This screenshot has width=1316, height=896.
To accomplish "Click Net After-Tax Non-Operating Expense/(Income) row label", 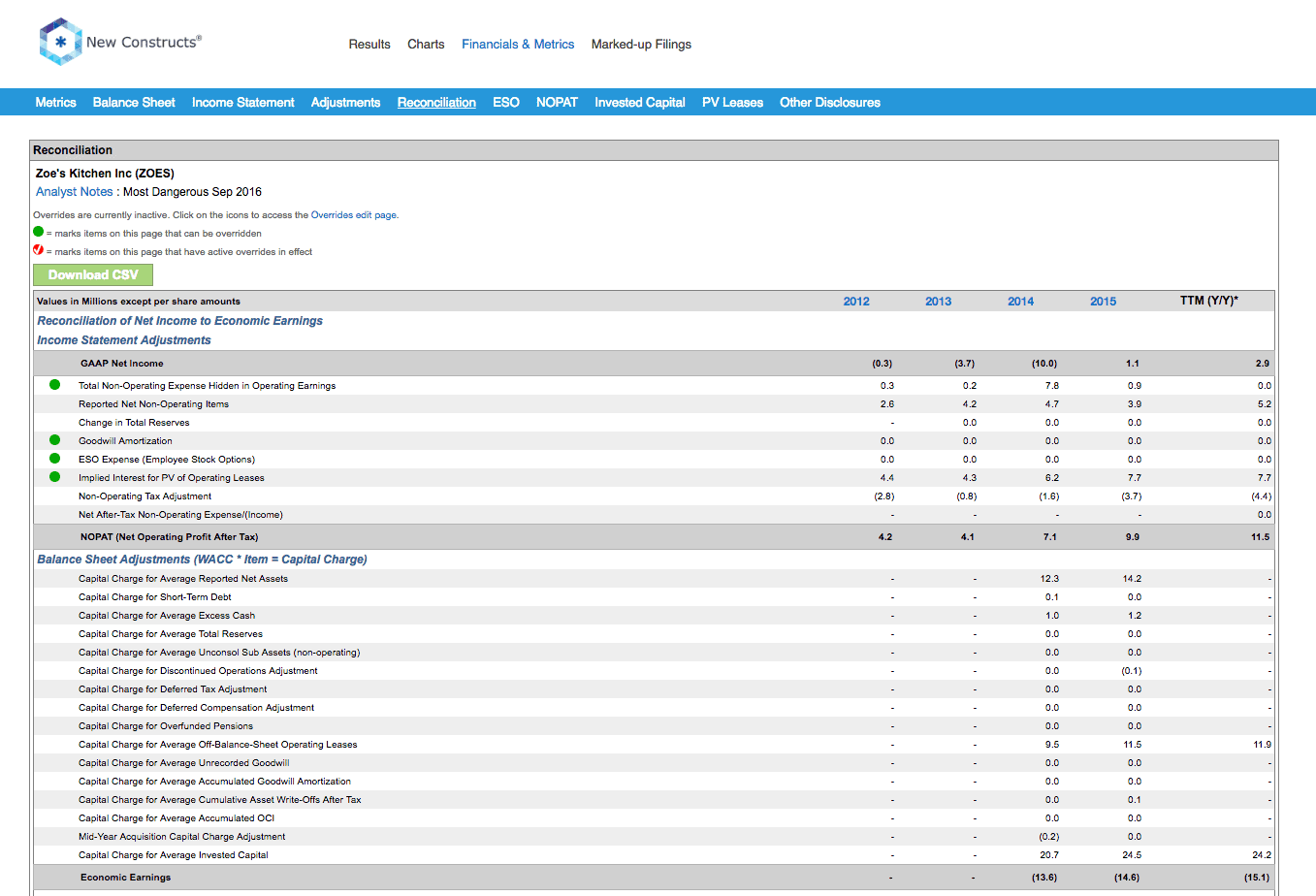I will coord(180,515).
